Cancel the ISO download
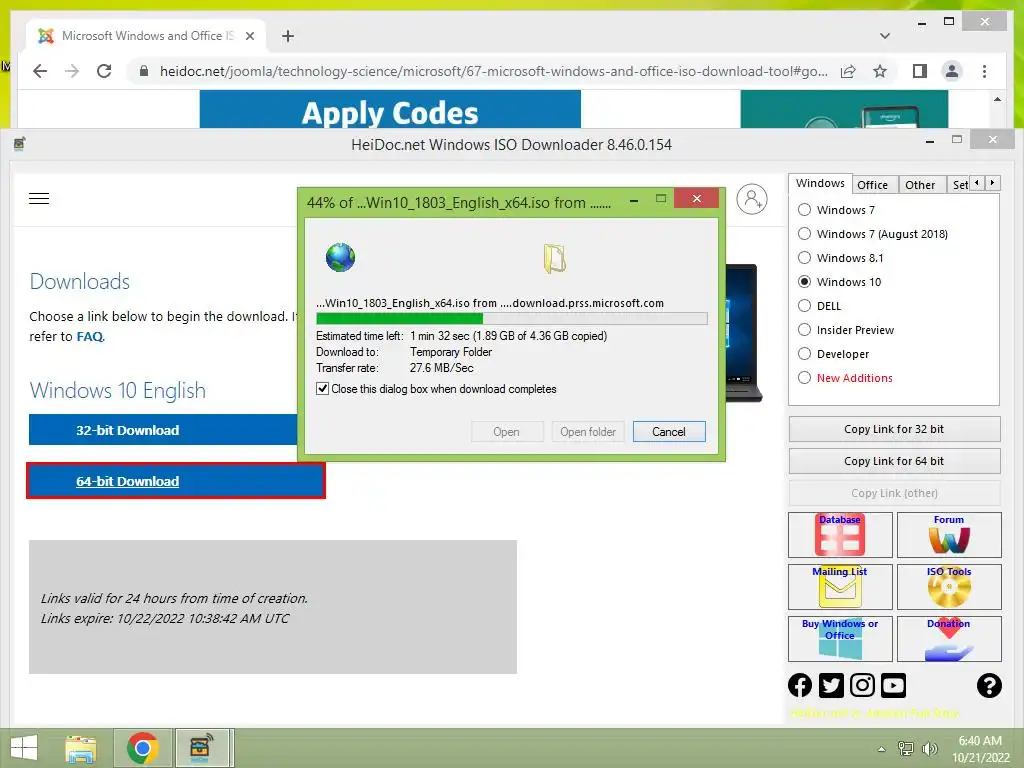Image resolution: width=1024 pixels, height=768 pixels. pos(669,432)
